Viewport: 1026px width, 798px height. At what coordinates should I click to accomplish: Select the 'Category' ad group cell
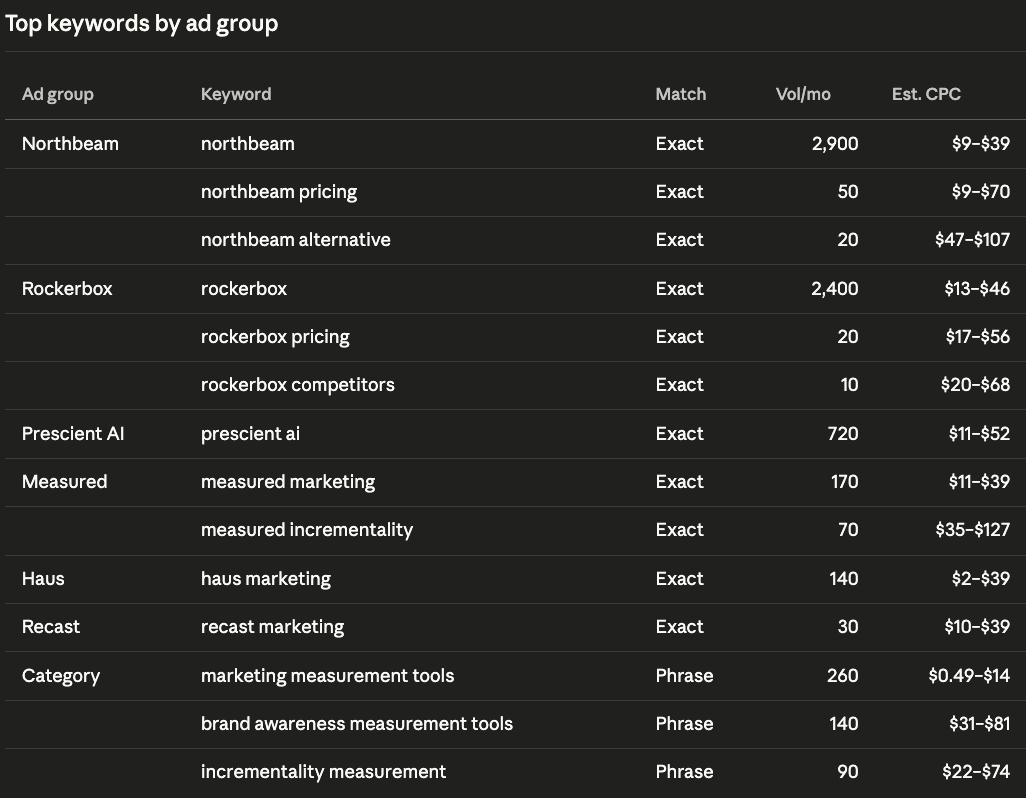pos(61,676)
